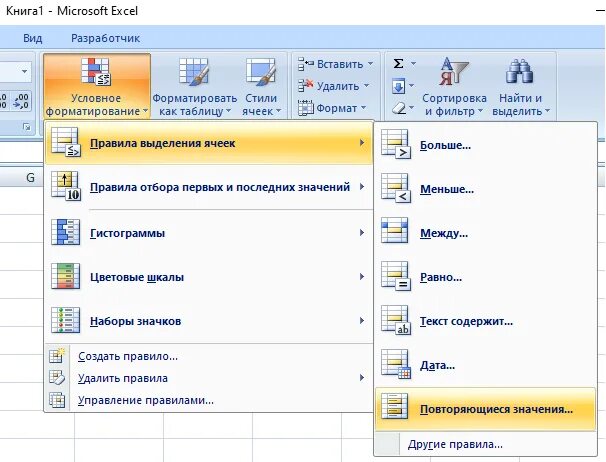
Task: Open the Удалить cells dropdown arrow
Action: pyautogui.click(x=366, y=85)
